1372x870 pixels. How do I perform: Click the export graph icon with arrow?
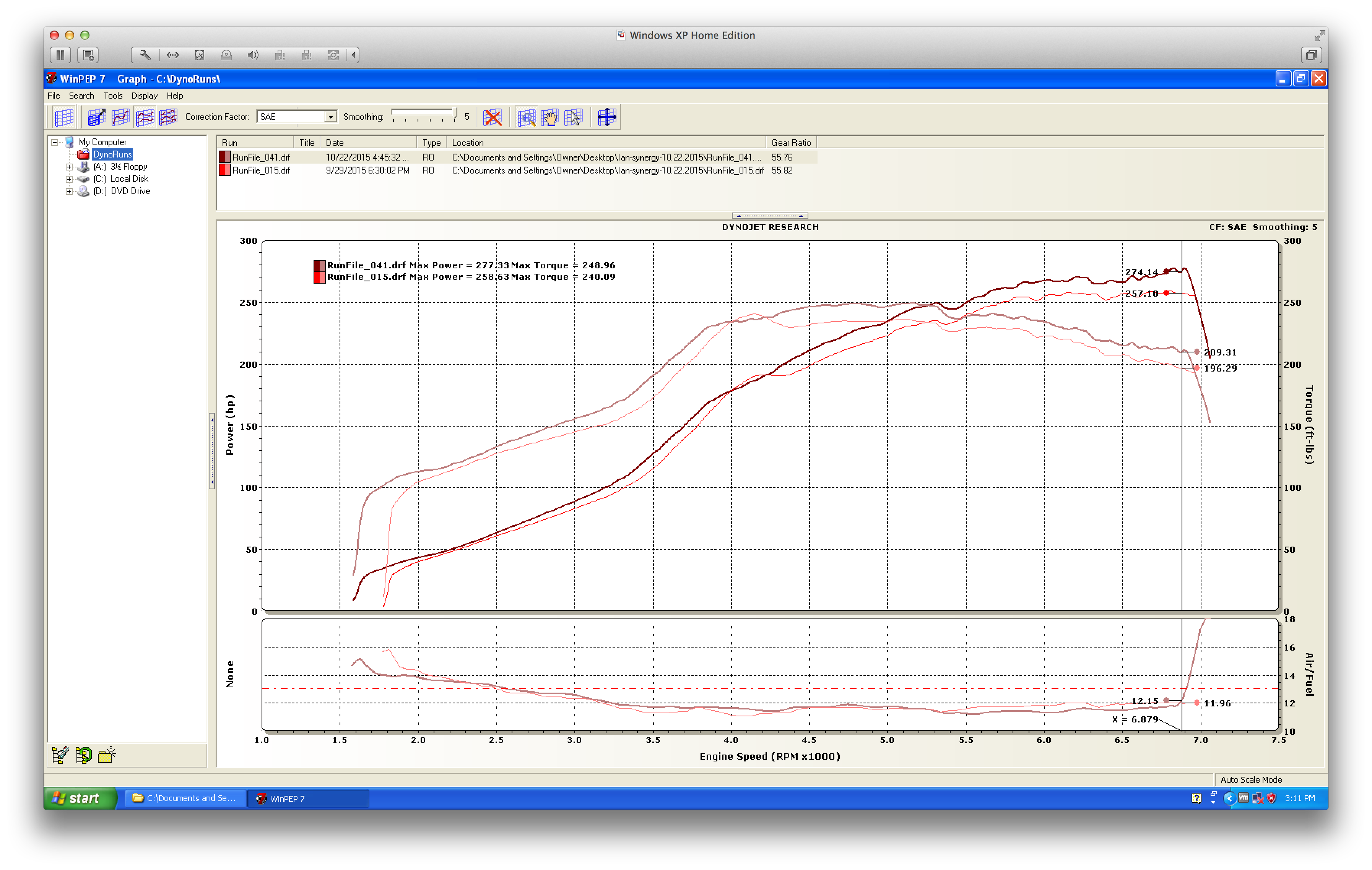[x=96, y=117]
